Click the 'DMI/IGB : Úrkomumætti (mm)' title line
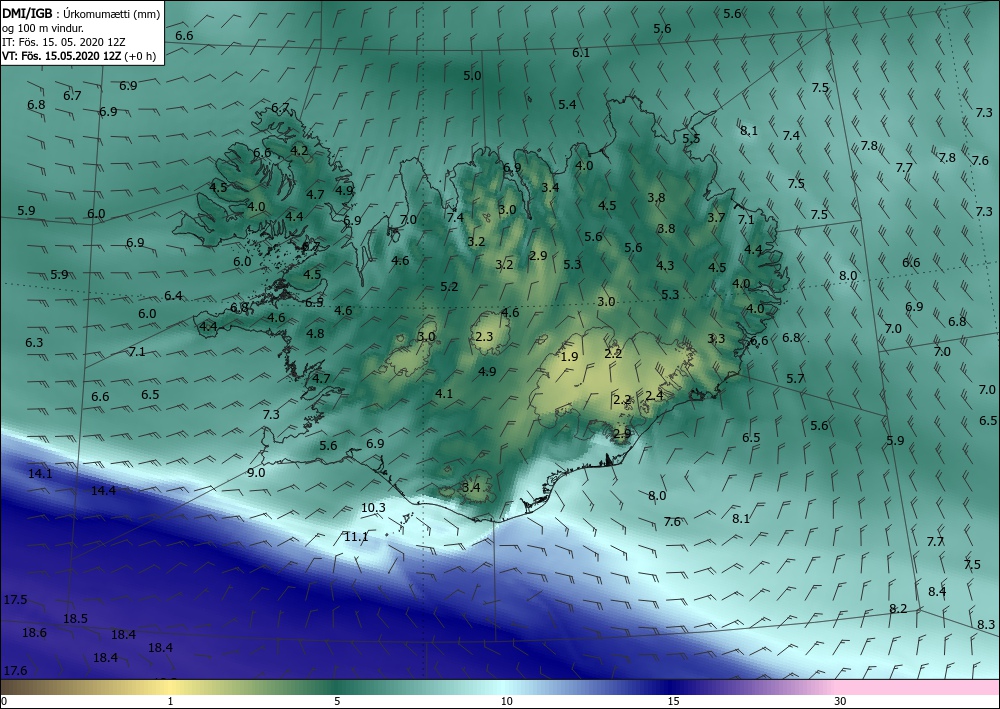The width and height of the screenshot is (1000, 709). click(81, 13)
